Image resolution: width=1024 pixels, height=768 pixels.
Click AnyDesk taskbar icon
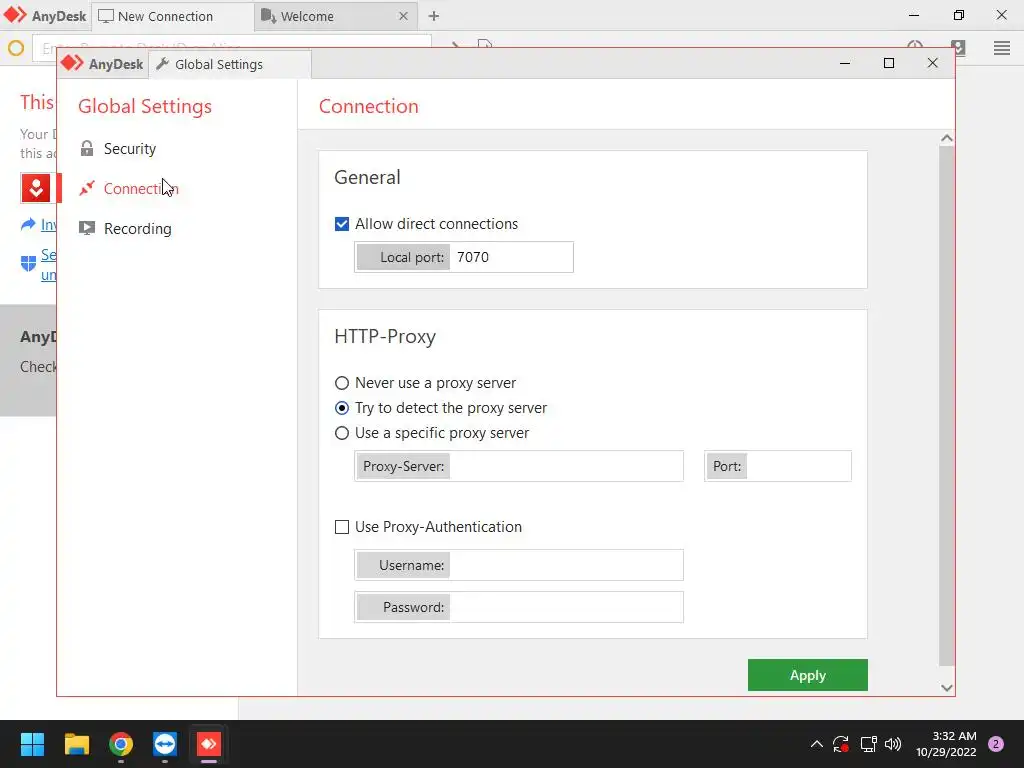[x=209, y=744]
